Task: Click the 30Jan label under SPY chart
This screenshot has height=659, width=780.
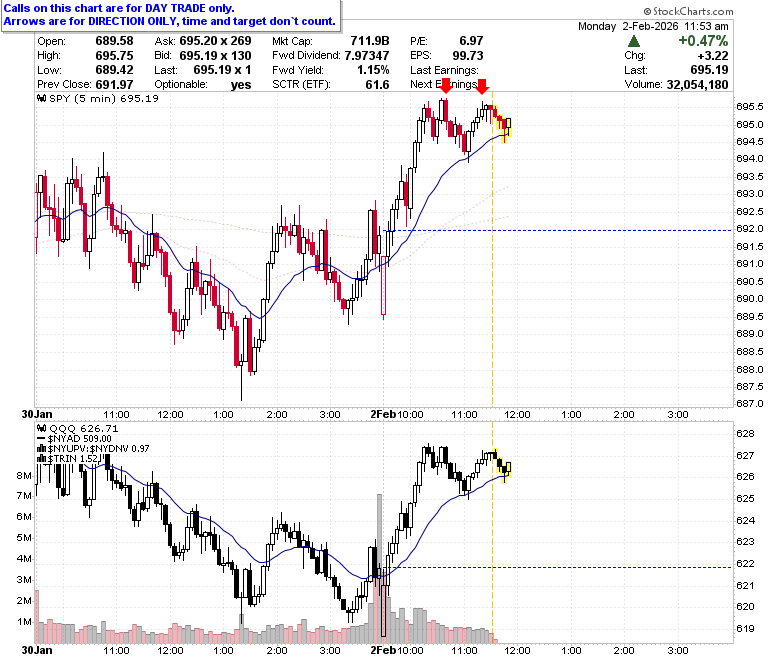Action: pos(36,414)
